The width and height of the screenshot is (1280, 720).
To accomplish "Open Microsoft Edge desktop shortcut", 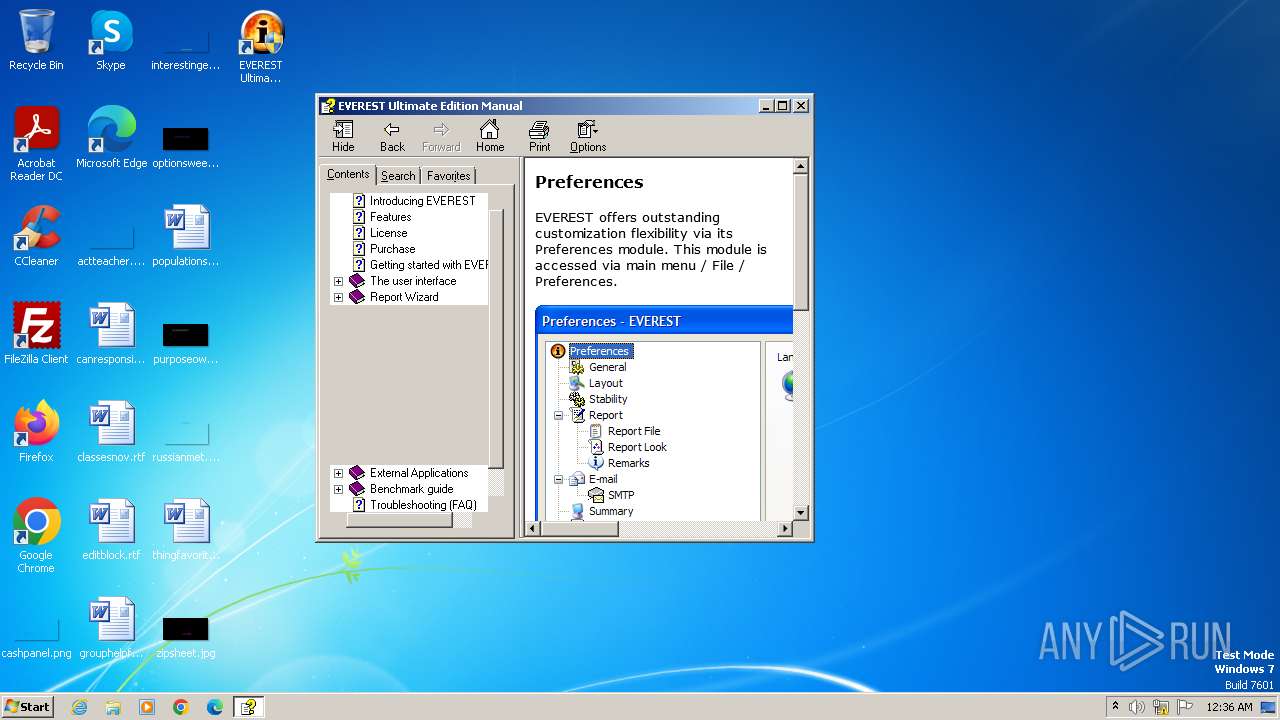I will [111, 138].
